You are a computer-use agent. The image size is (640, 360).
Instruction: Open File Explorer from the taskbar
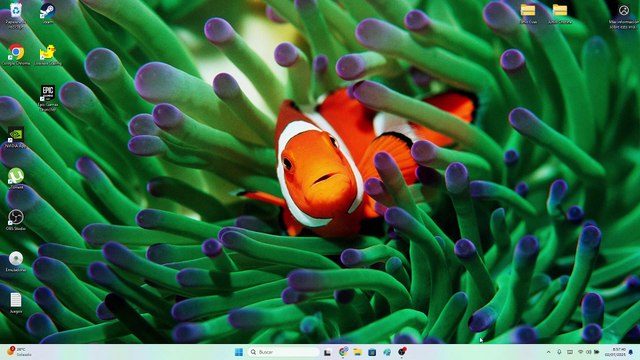click(358, 352)
